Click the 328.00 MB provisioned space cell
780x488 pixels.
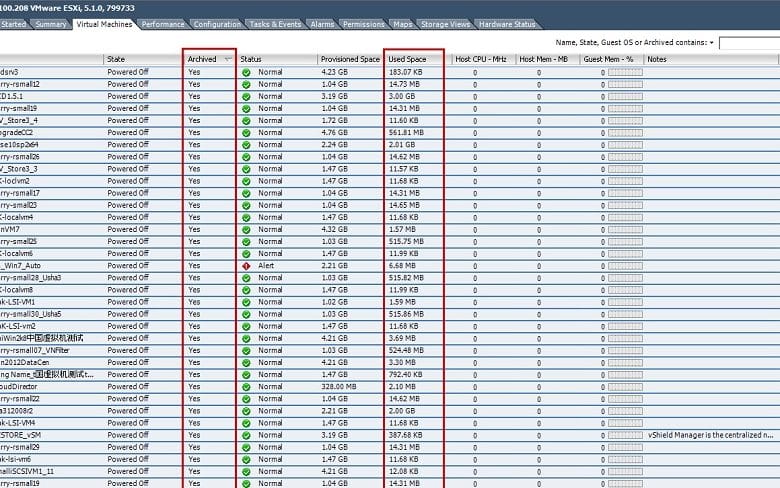[x=340, y=387]
